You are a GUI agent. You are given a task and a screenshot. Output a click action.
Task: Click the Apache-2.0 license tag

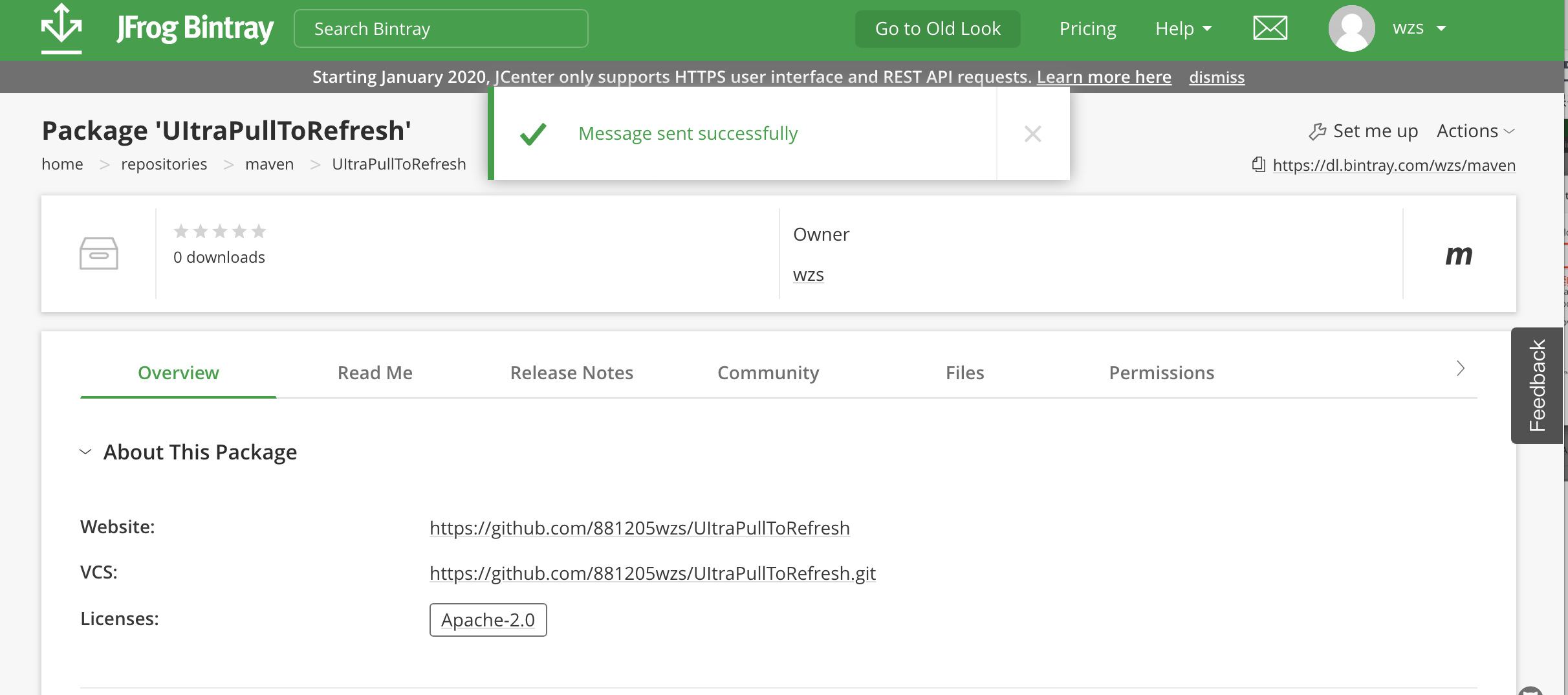tap(488, 620)
